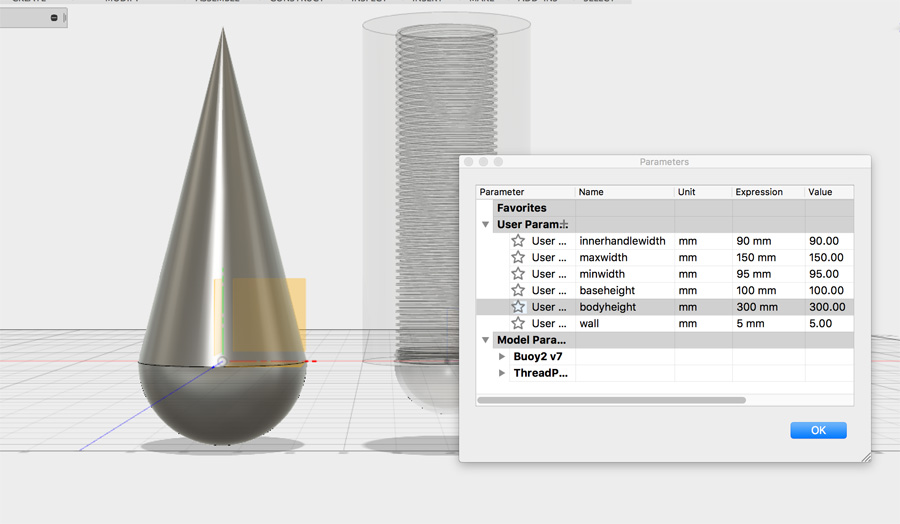Select the ThreadP... row label
The height and width of the screenshot is (524, 900).
pos(540,373)
